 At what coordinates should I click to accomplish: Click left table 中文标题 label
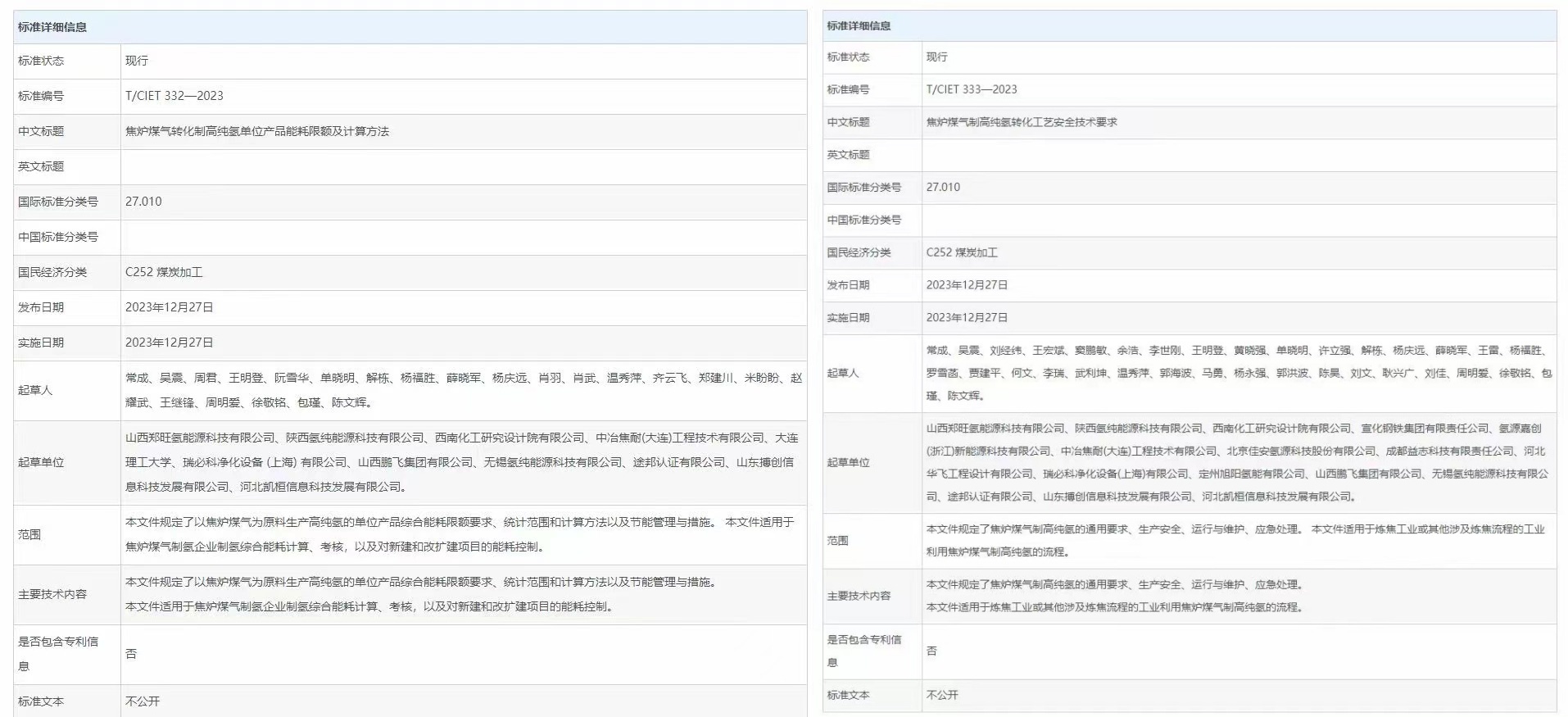pyautogui.click(x=41, y=131)
